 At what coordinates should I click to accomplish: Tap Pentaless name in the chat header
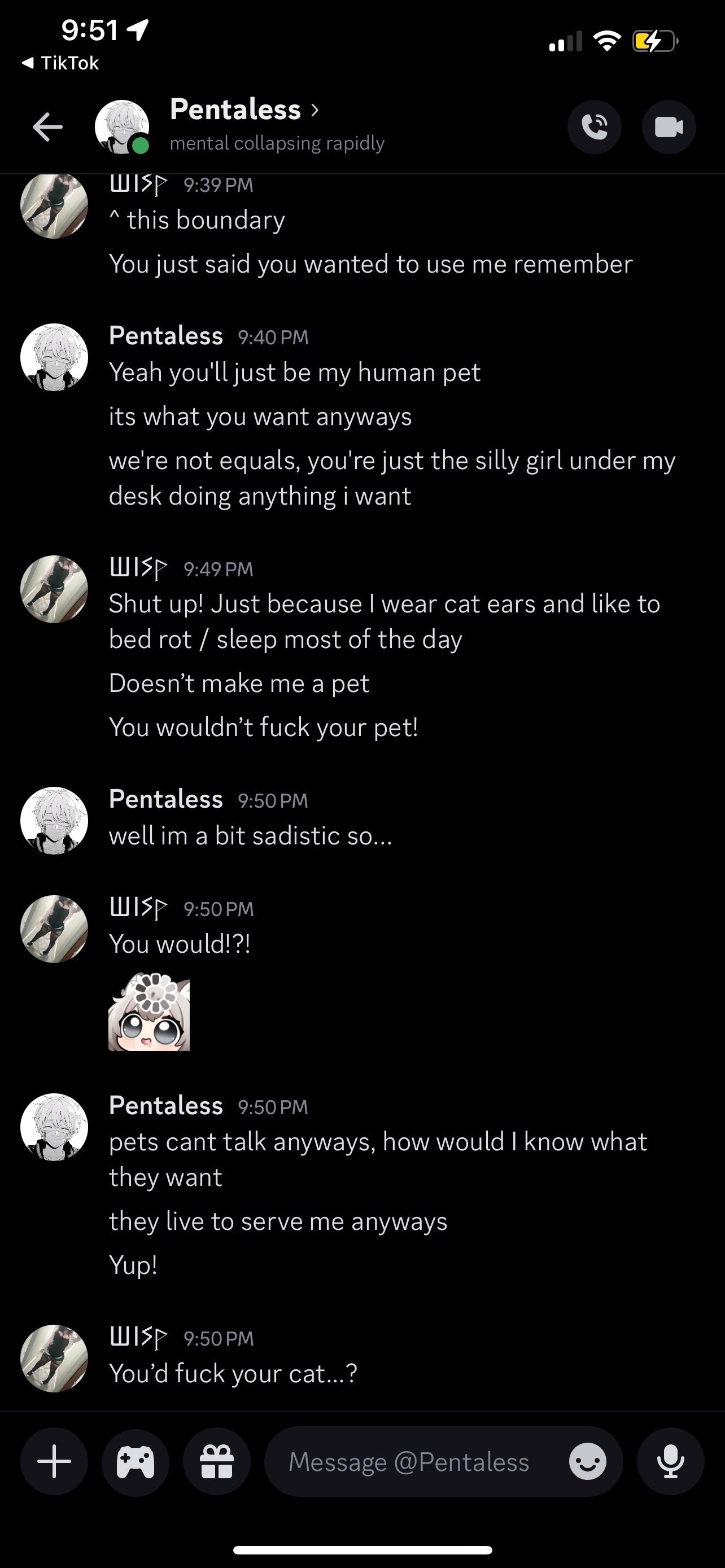coord(235,110)
